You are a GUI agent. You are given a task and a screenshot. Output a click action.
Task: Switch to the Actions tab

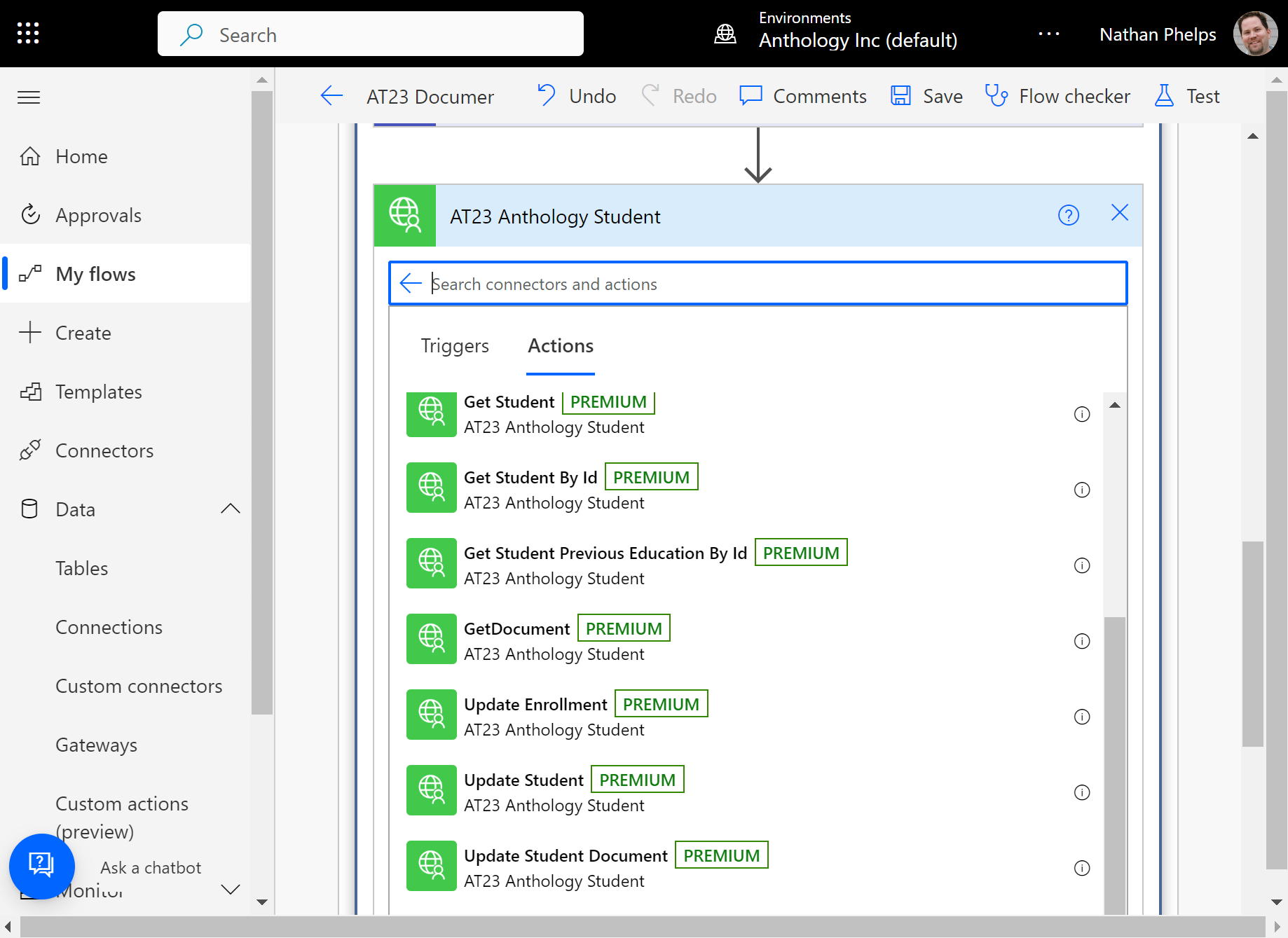coord(561,346)
